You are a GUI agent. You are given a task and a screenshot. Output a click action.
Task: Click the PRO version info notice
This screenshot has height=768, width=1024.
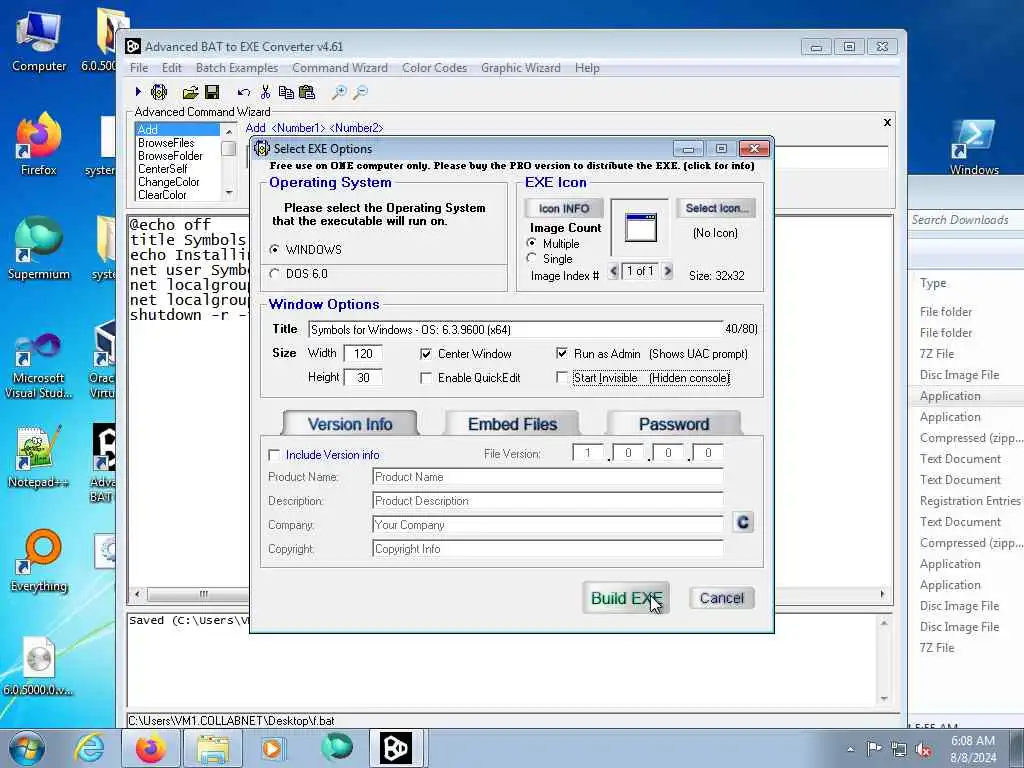[512, 166]
